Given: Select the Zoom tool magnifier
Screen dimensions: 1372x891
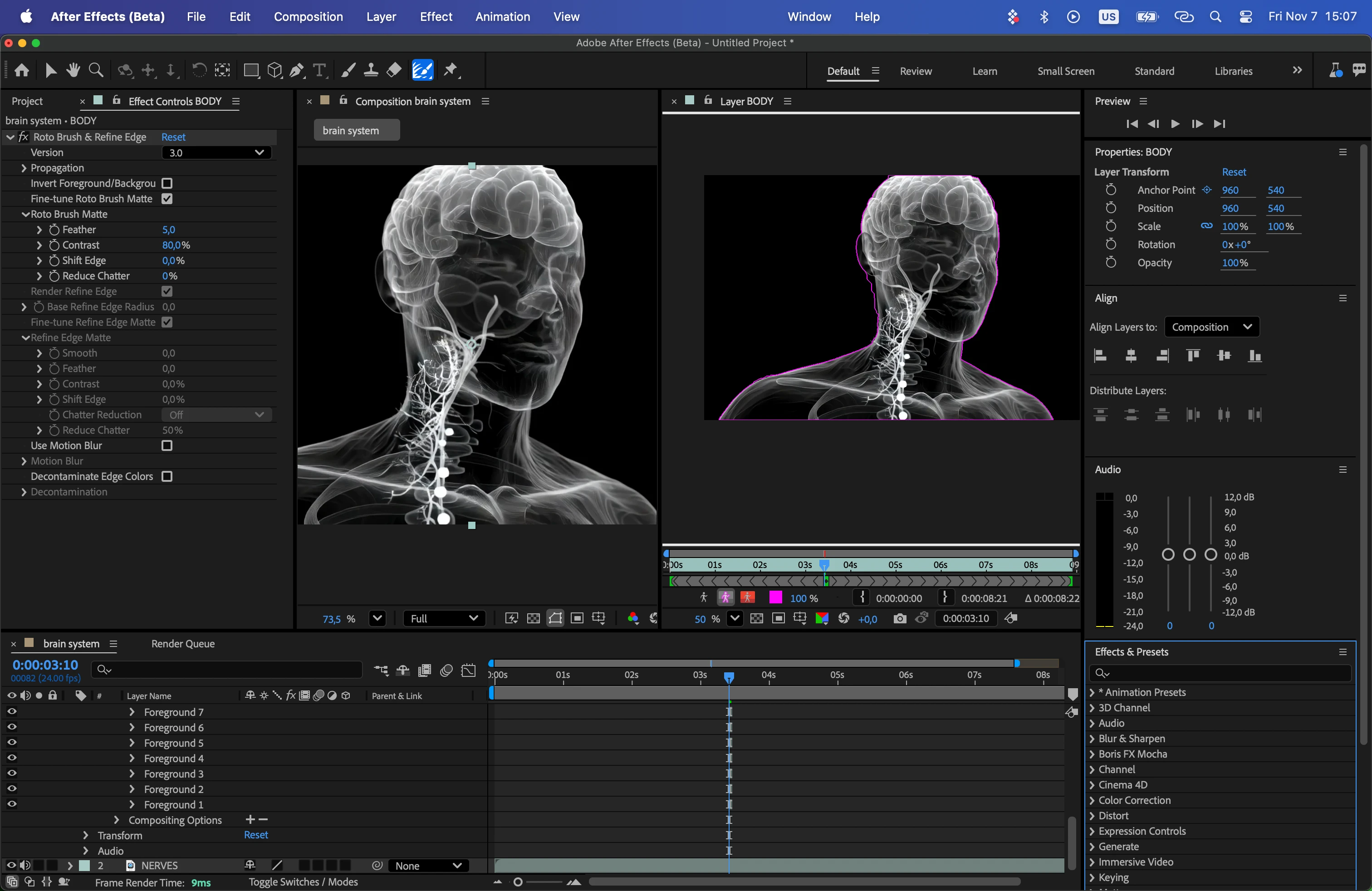Looking at the screenshot, I should click(96, 70).
